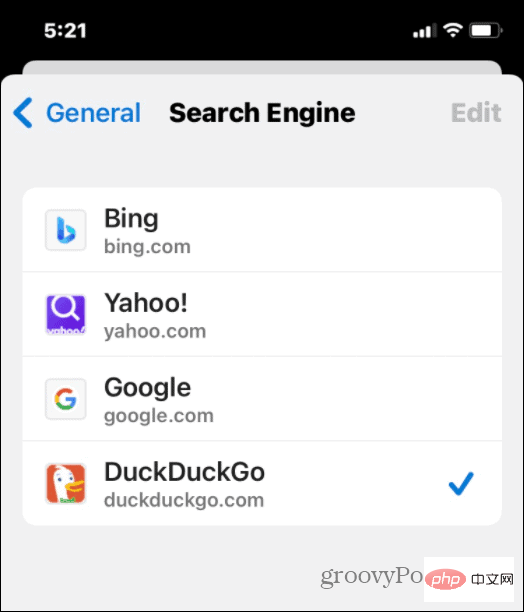Tap the Wi-Fi status icon
The image size is (524, 612).
[453, 30]
